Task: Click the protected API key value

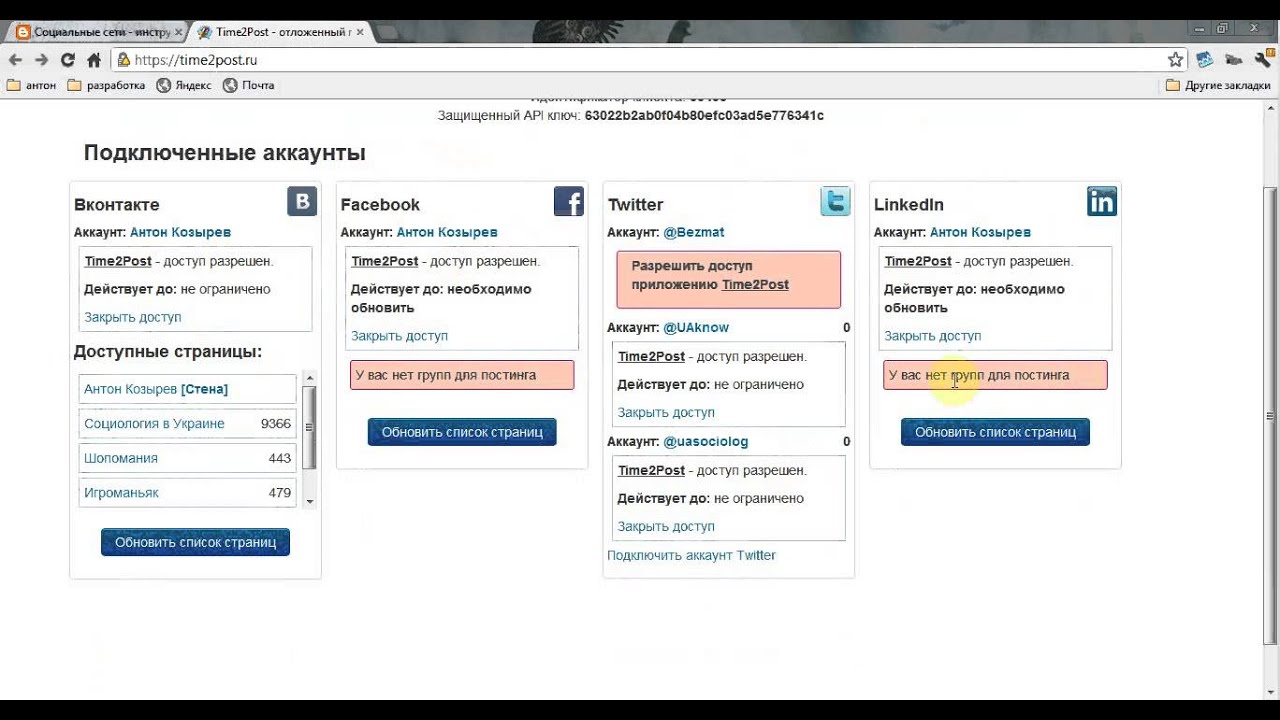Action: [704, 116]
